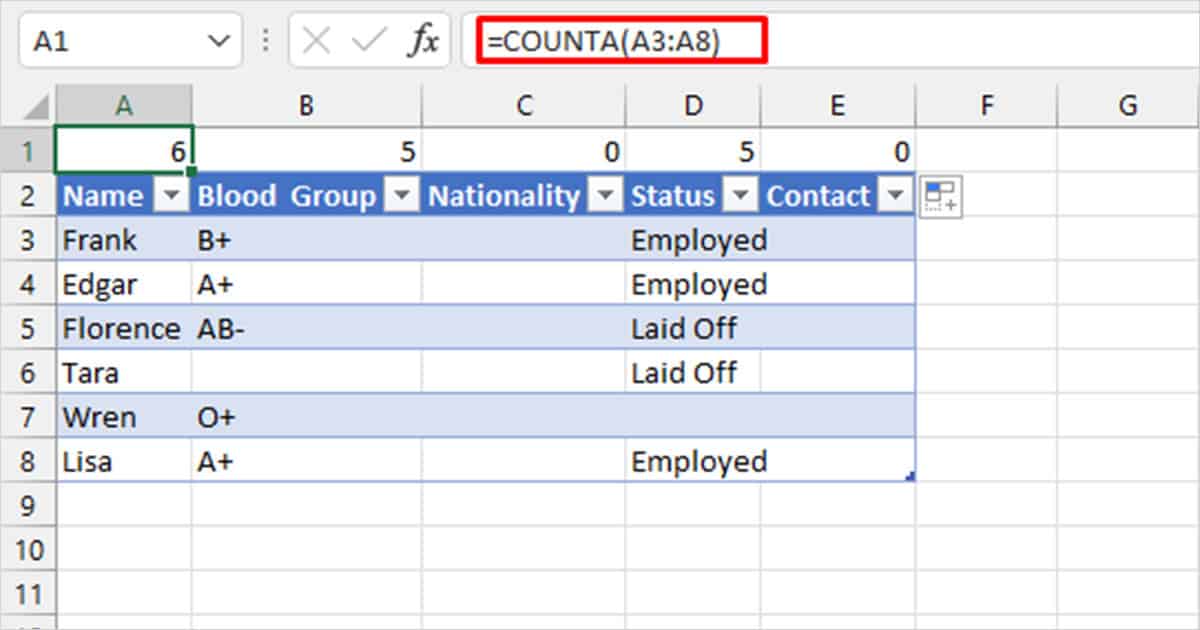1200x630 pixels.
Task: Click Tara's Laid Off status cell
Action: click(x=692, y=372)
